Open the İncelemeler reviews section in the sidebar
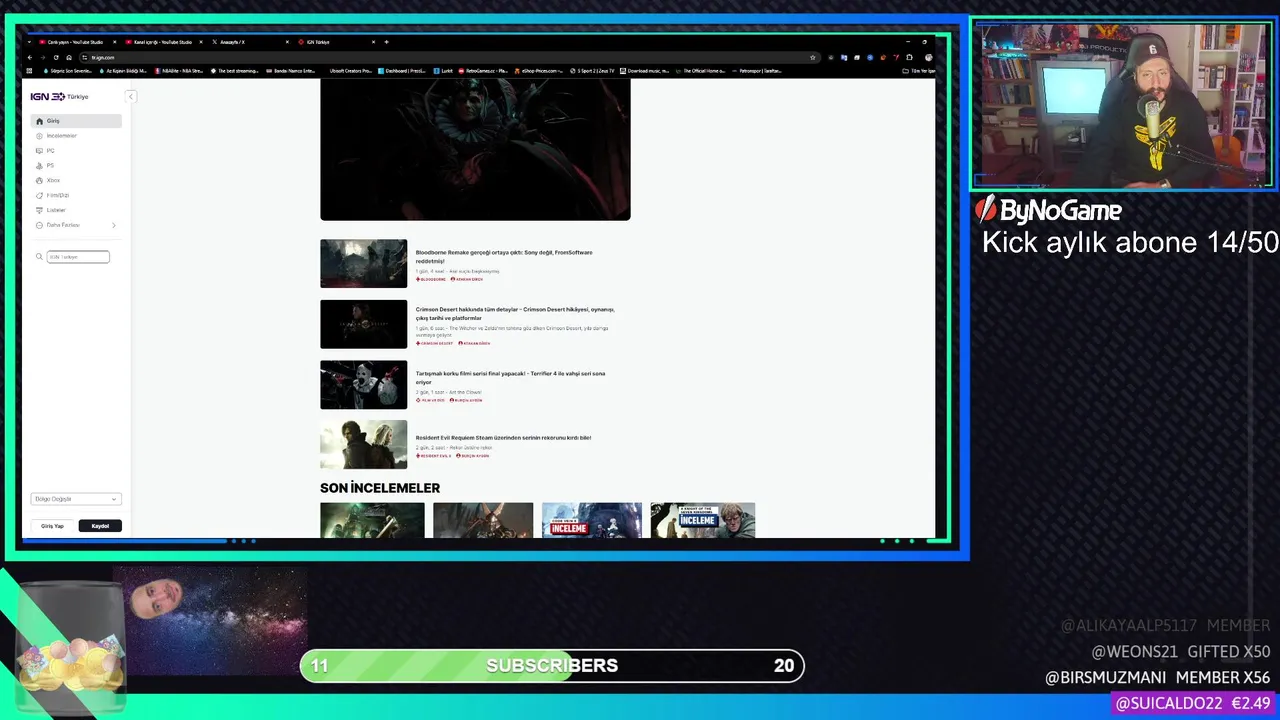Screen dimensions: 1280x720 (76, 136)
